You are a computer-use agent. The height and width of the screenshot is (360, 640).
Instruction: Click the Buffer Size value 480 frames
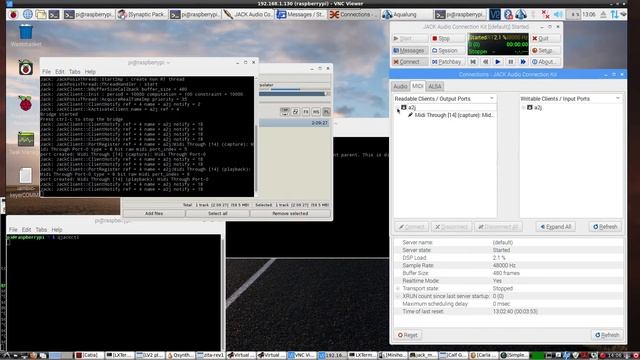(506, 273)
